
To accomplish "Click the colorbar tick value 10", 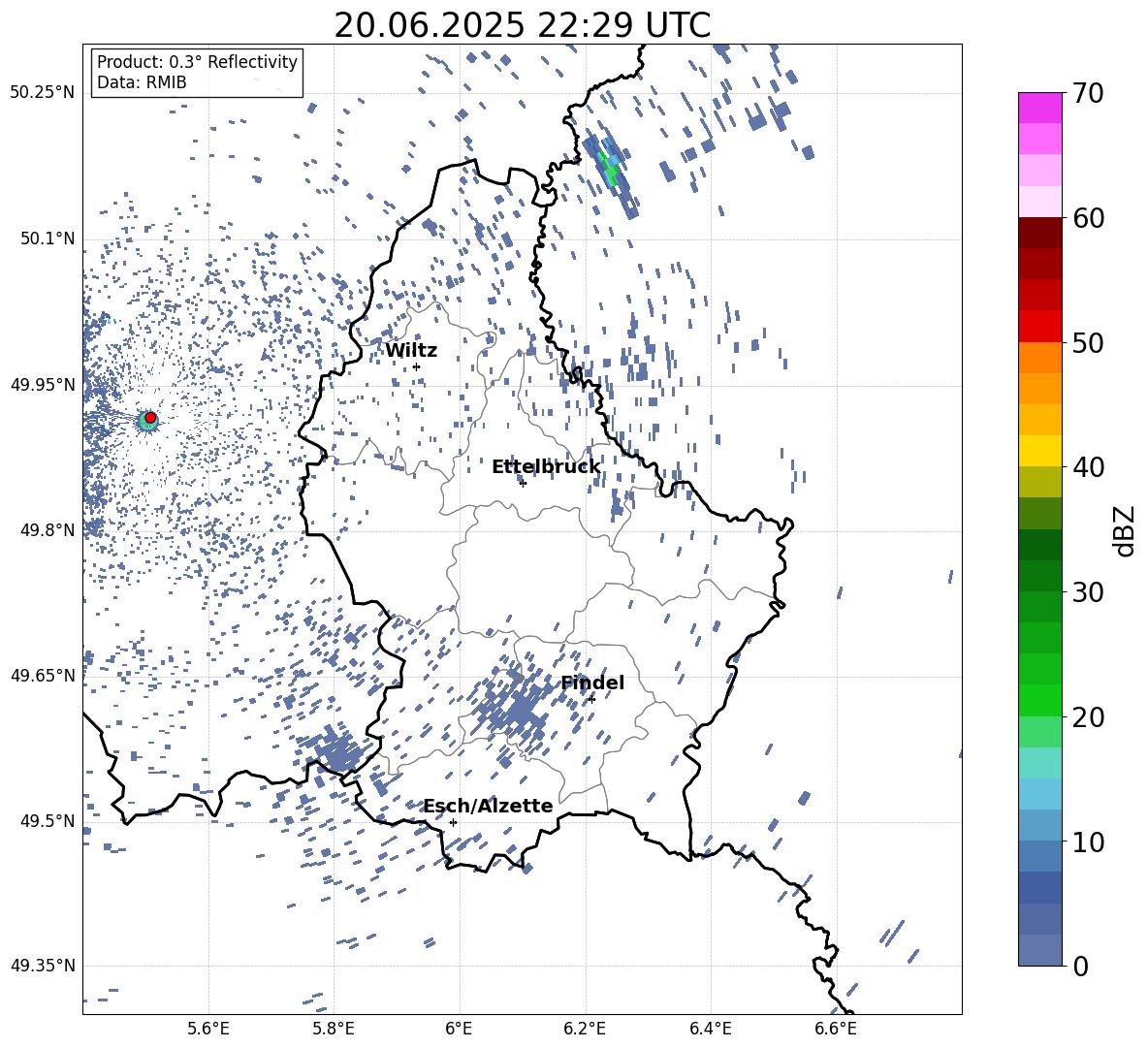I will pyautogui.click(x=1088, y=841).
